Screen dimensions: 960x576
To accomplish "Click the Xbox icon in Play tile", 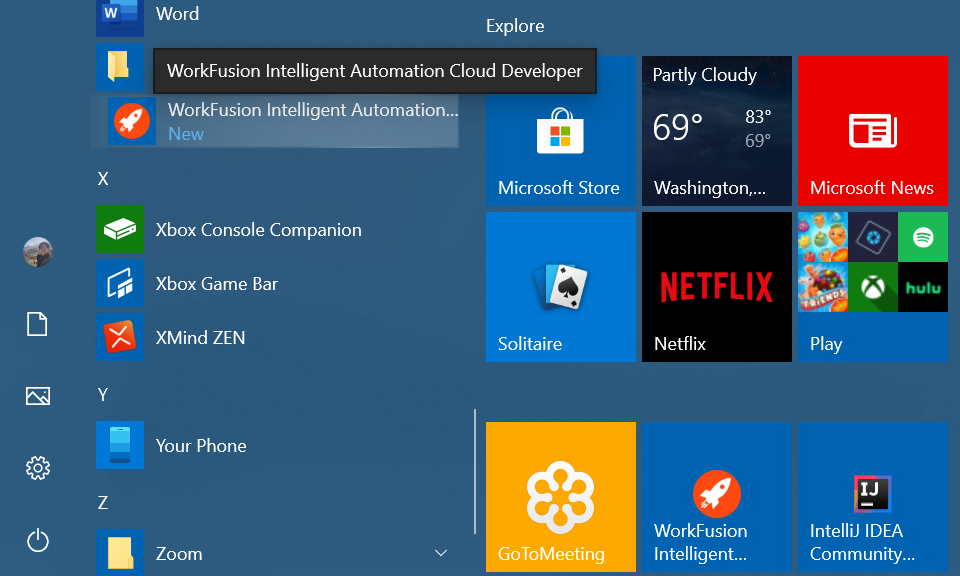I will coord(873,287).
